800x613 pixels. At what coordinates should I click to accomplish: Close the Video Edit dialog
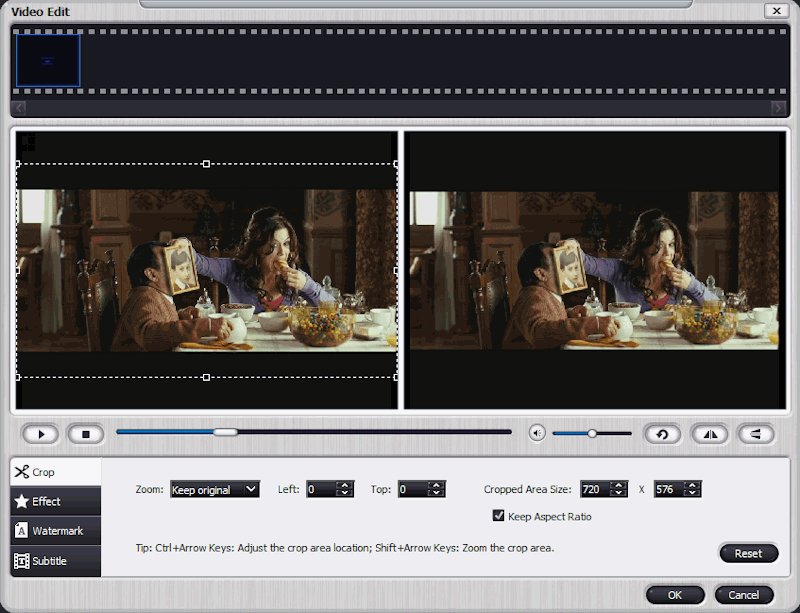tap(777, 11)
